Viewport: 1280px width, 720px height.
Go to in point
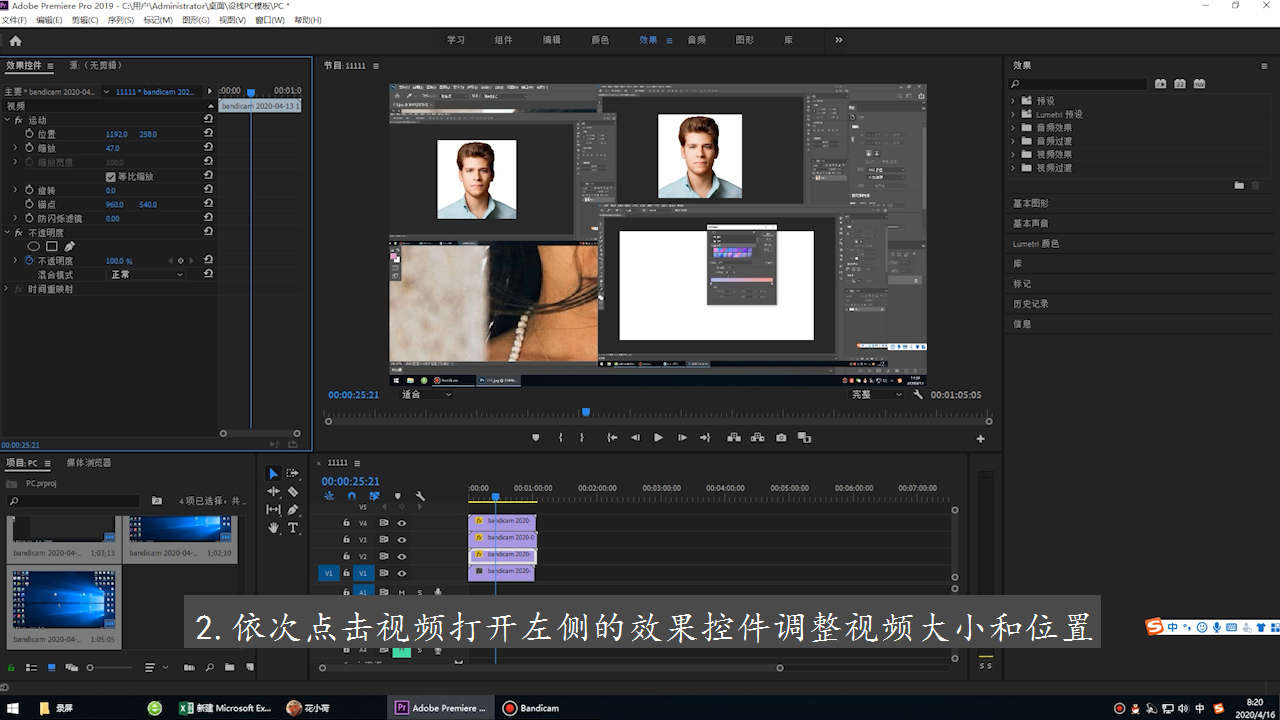tap(612, 437)
